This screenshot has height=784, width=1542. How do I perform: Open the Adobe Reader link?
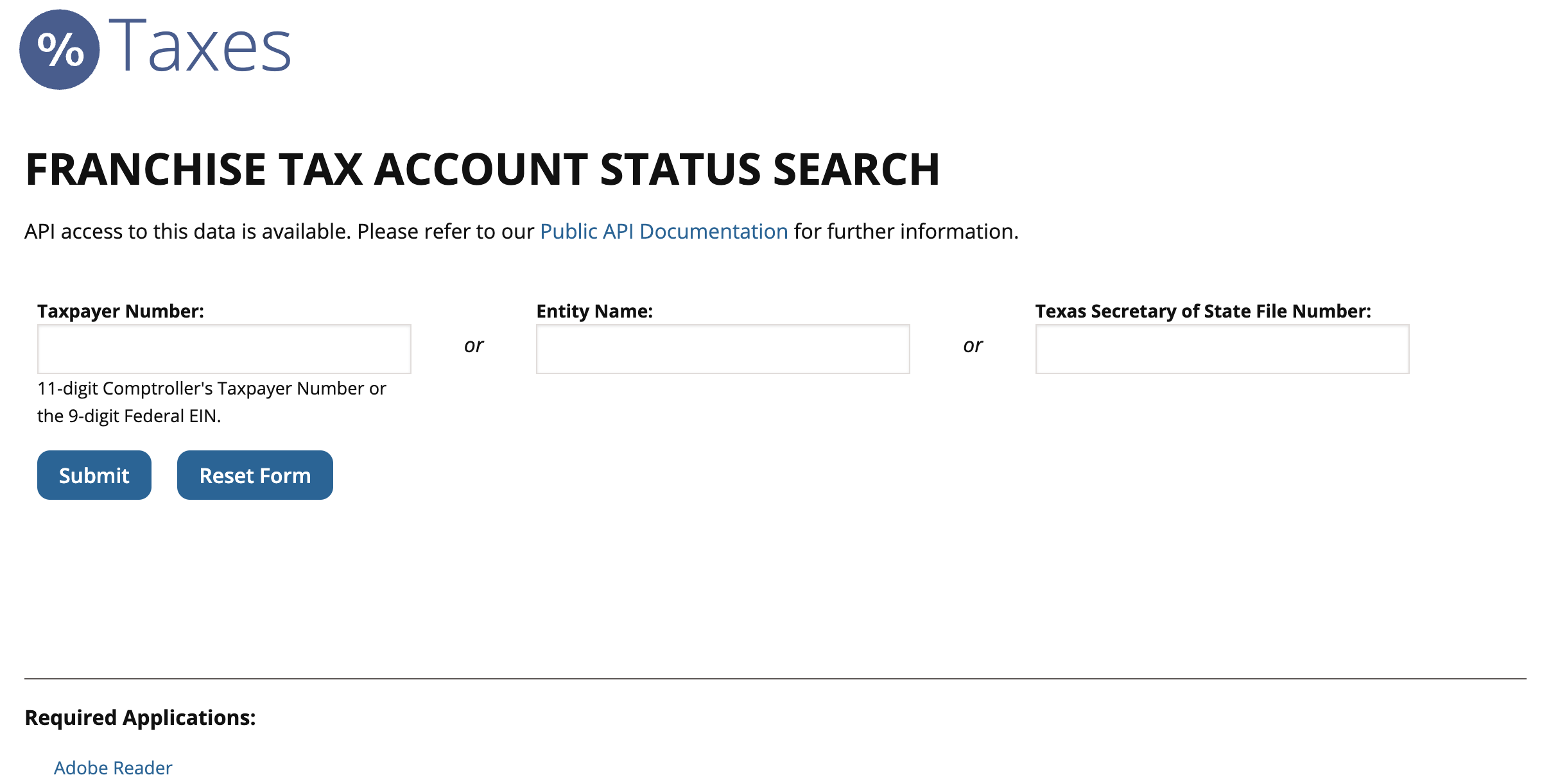click(x=113, y=767)
